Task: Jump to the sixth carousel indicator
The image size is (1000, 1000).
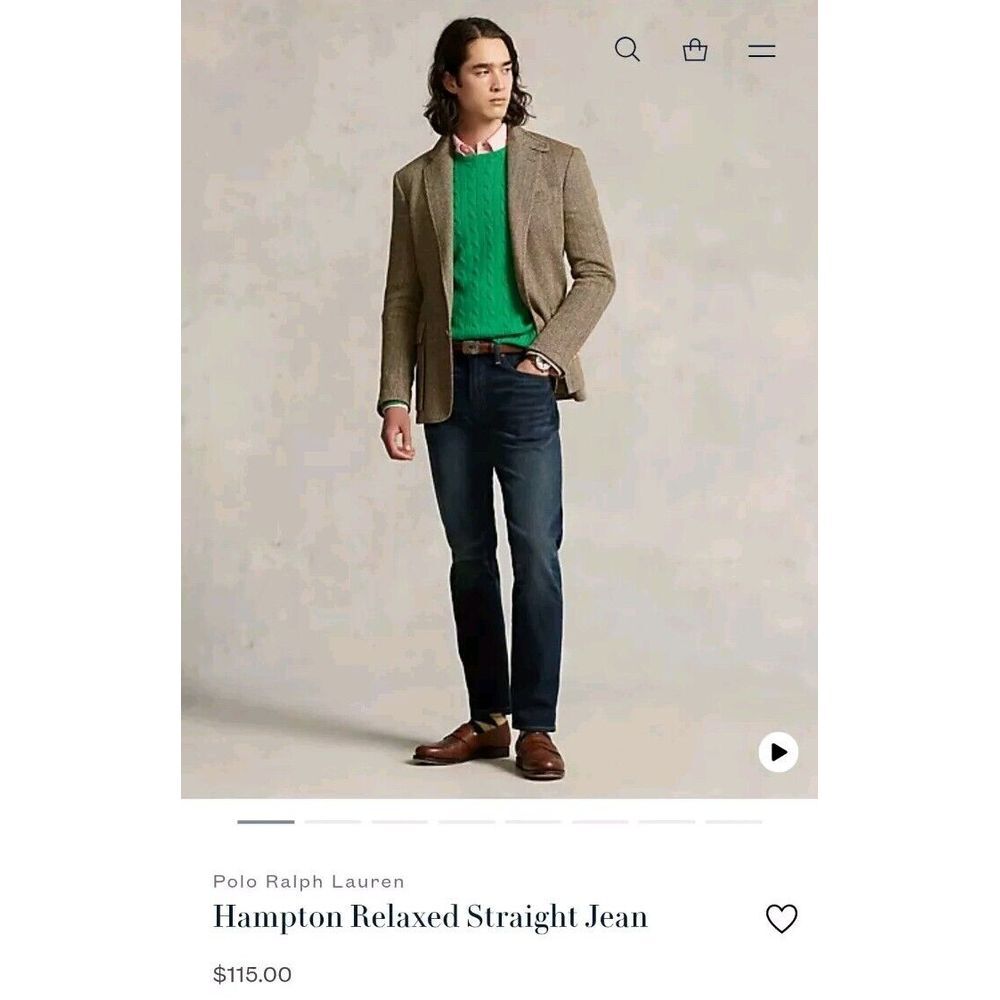Action: [600, 821]
